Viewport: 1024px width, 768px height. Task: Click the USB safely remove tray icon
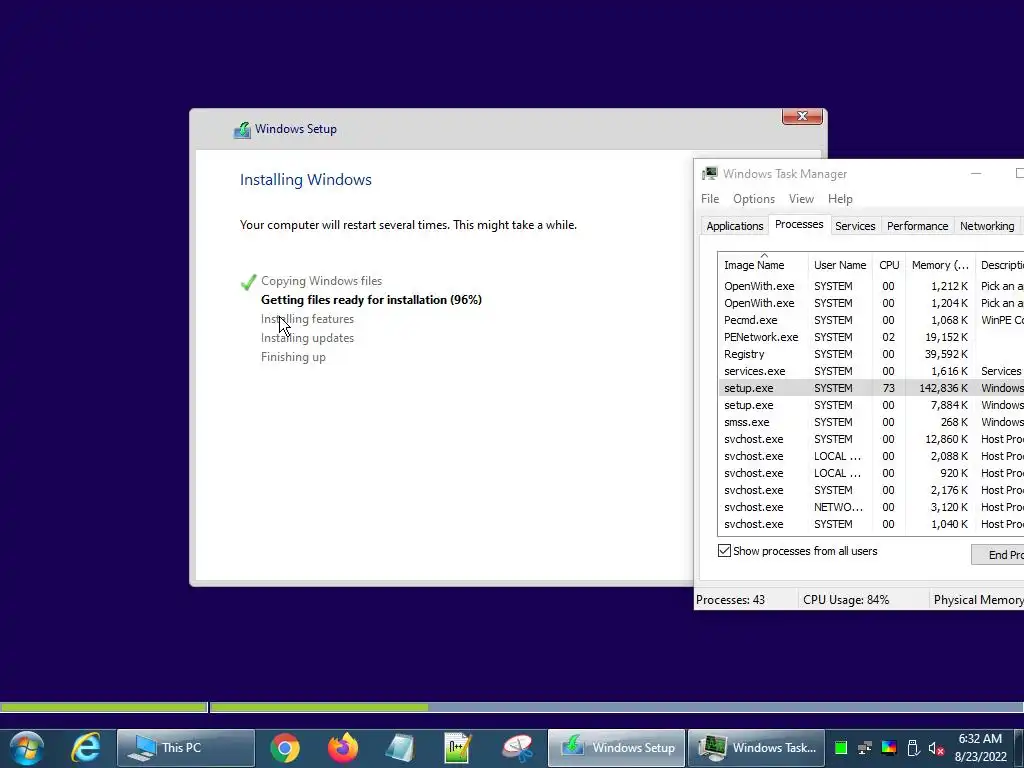[913, 748]
